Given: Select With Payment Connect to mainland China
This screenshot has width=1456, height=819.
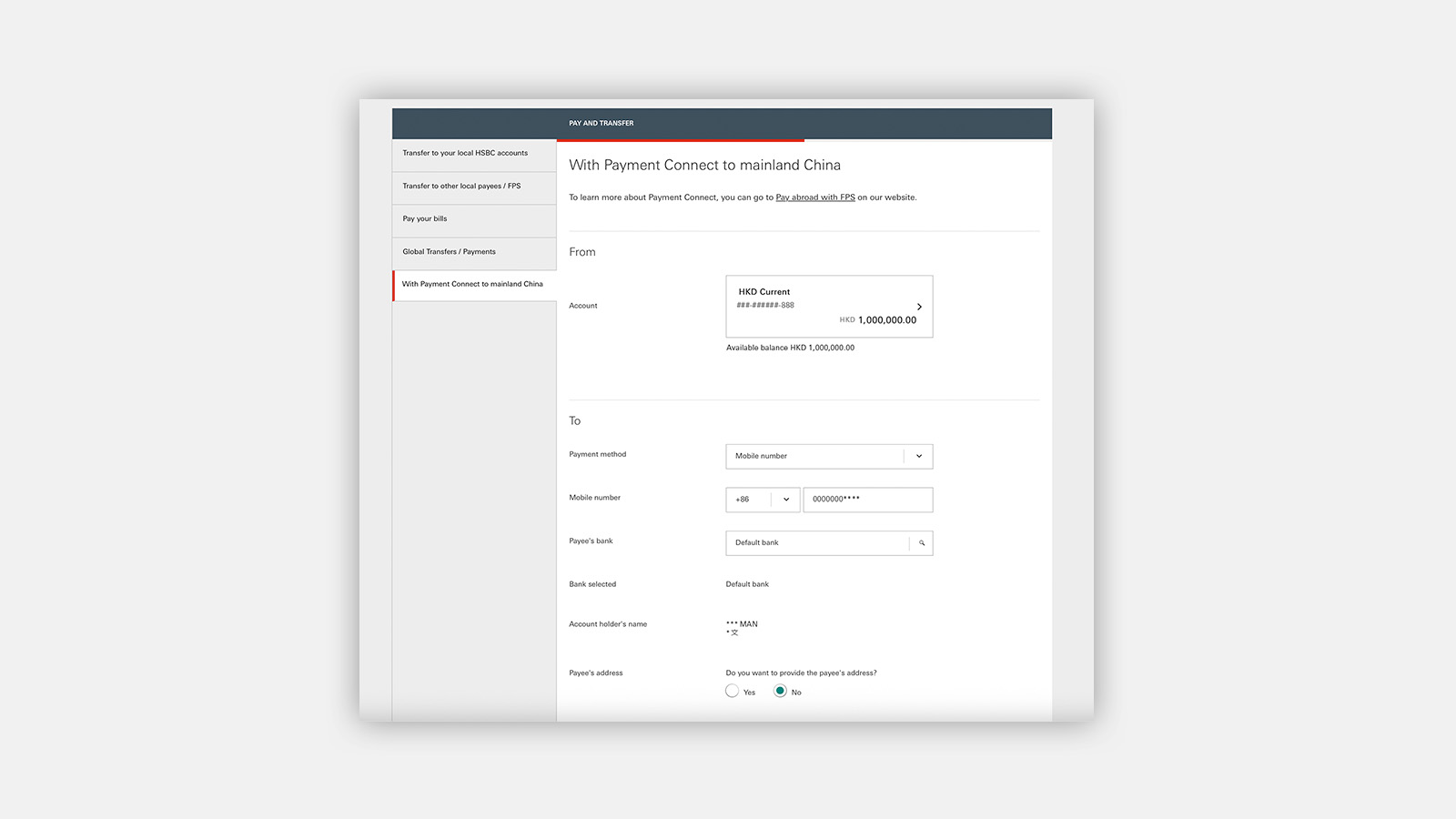Looking at the screenshot, I should 474,285.
